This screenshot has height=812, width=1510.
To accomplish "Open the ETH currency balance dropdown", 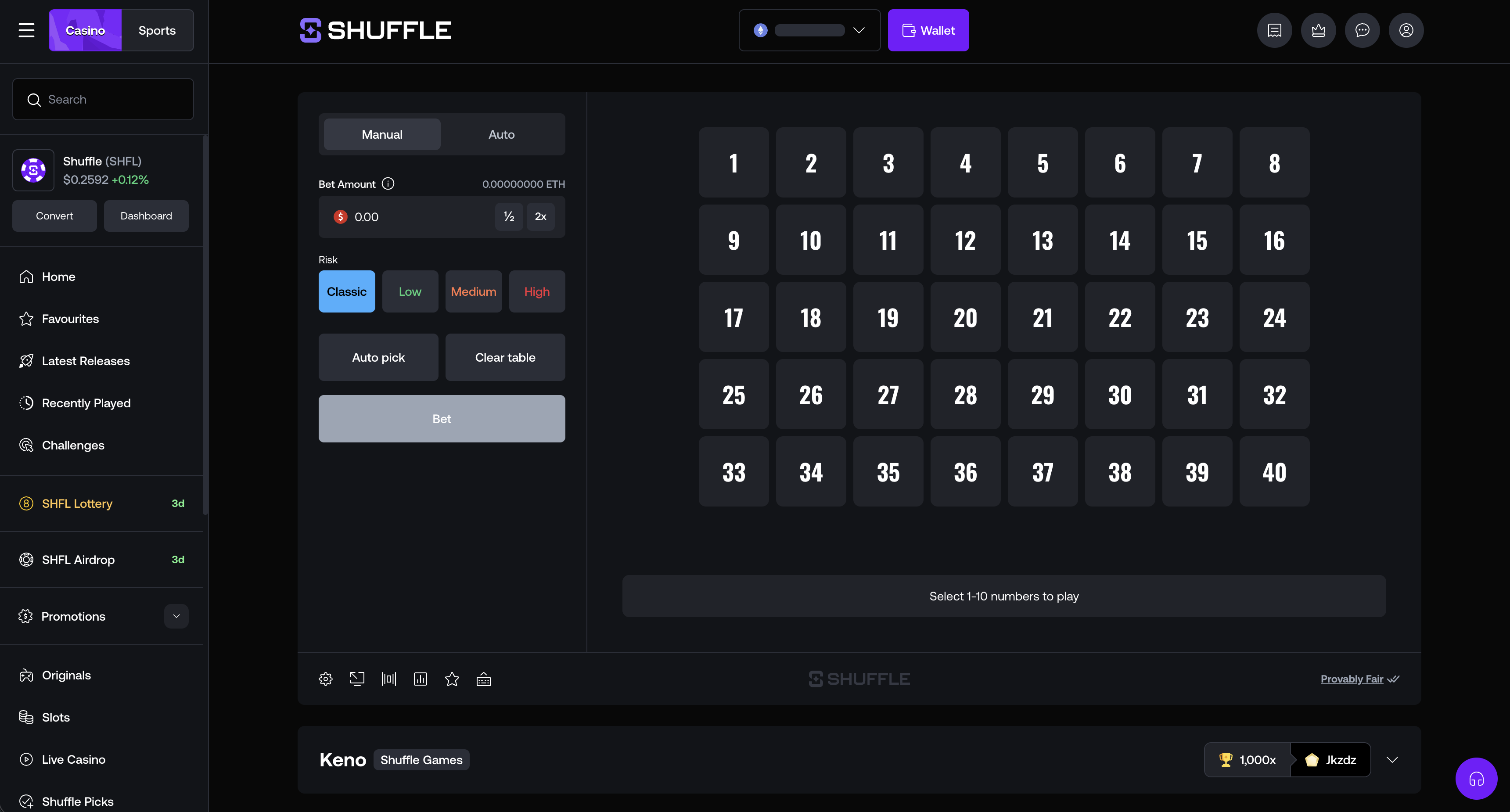I will (809, 30).
